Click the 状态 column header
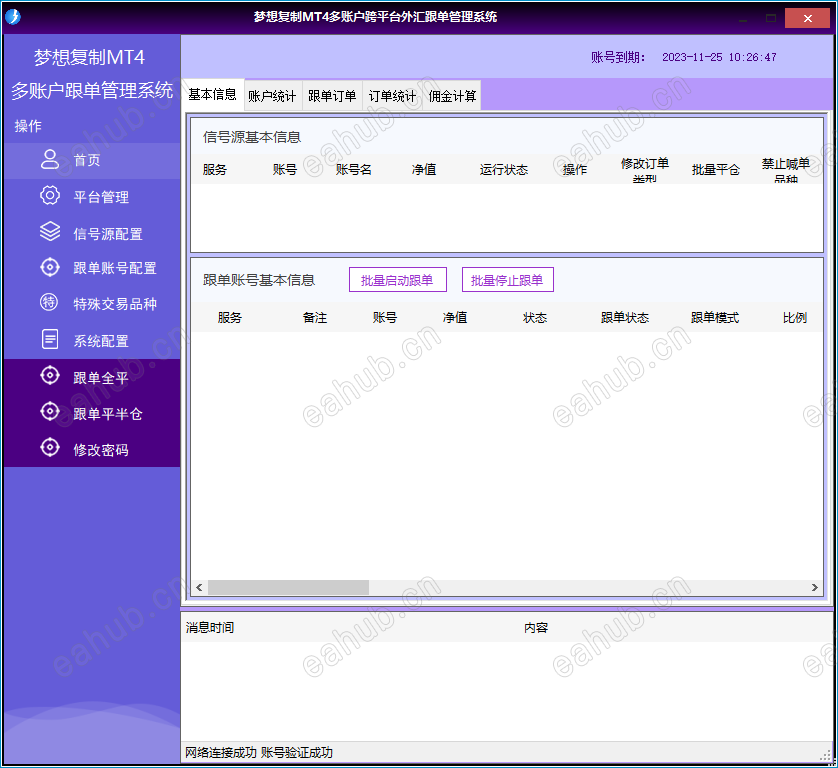 pyautogui.click(x=535, y=318)
